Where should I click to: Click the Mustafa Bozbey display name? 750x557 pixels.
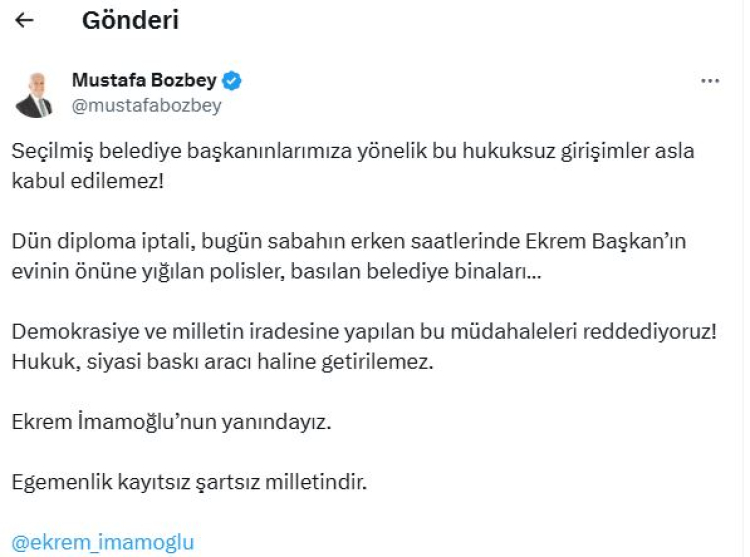pyautogui.click(x=146, y=81)
